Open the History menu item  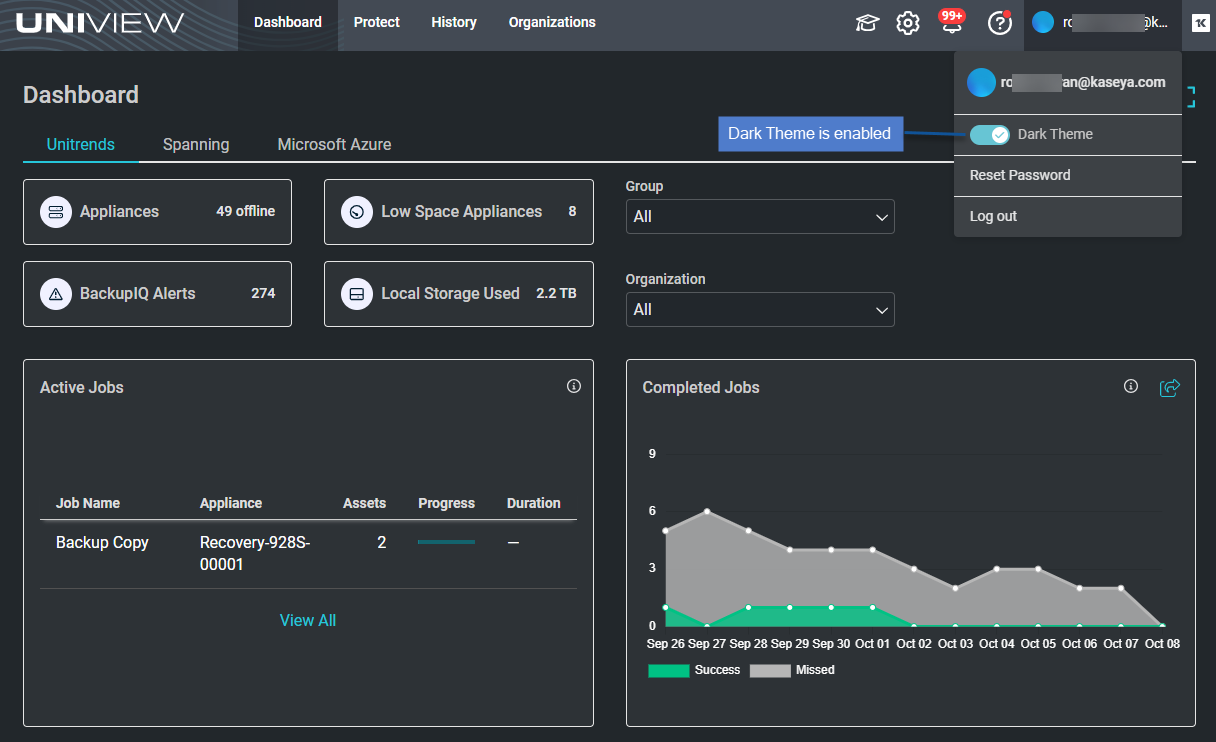point(454,22)
